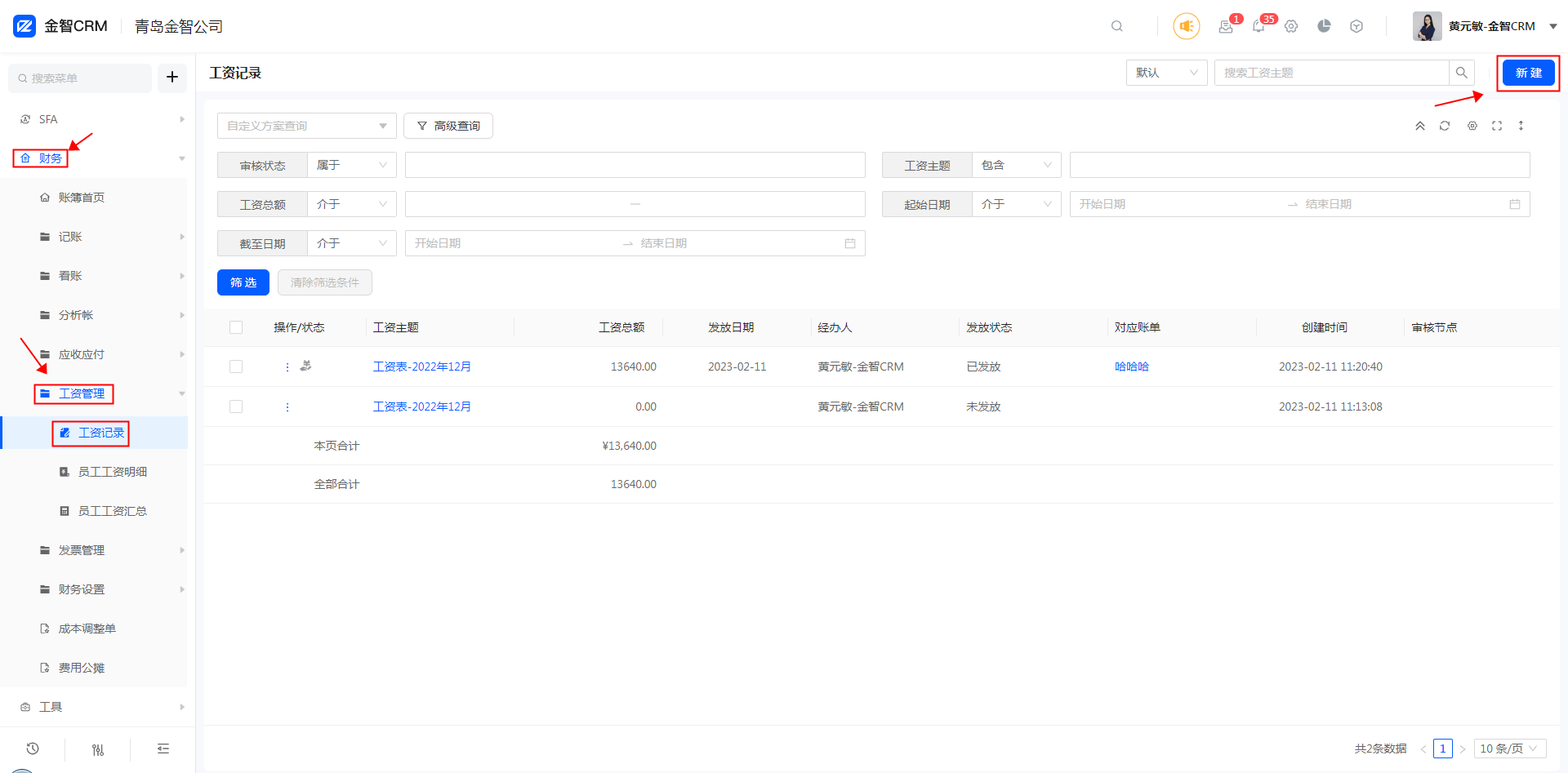Click the 高级查询 button
The image size is (1568, 773).
pyautogui.click(x=448, y=126)
